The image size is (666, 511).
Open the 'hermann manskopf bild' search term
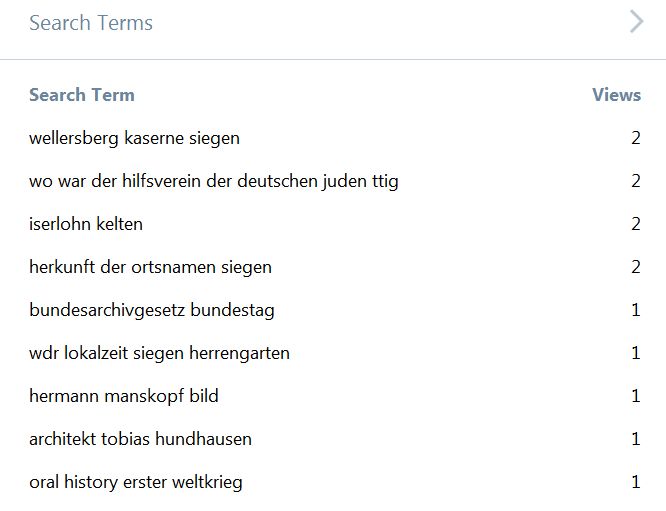coord(124,396)
